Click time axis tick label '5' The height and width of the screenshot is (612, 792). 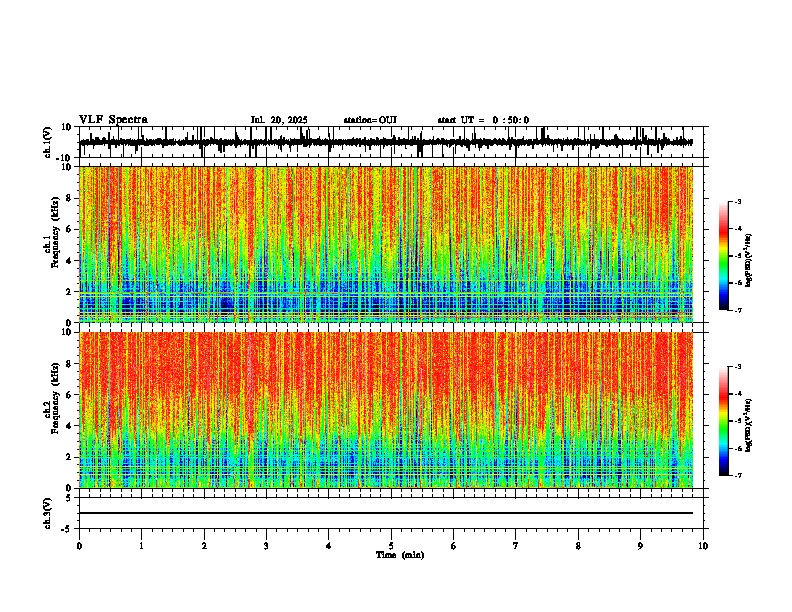pyautogui.click(x=391, y=546)
